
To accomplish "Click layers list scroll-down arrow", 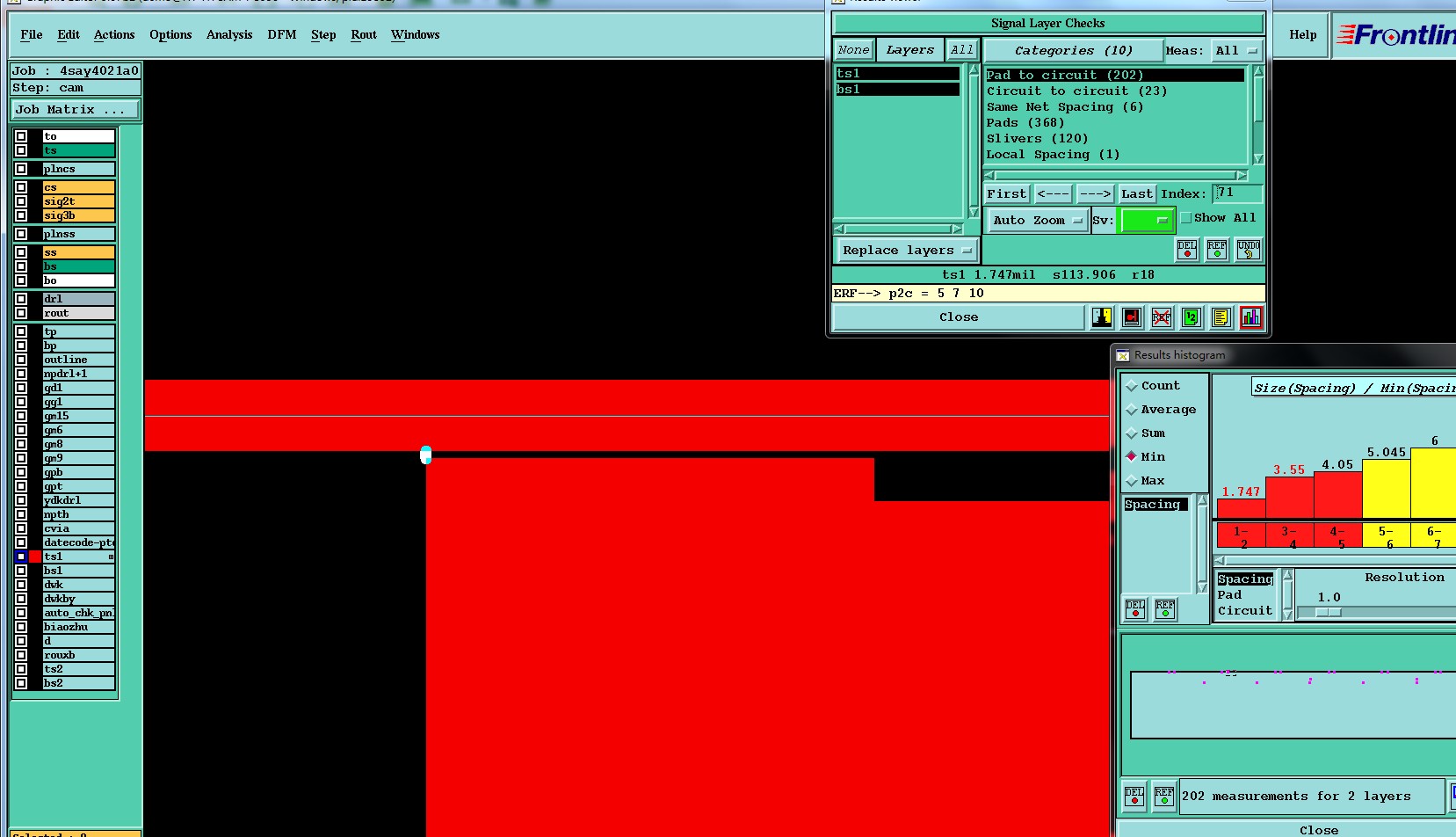I will coord(974,212).
